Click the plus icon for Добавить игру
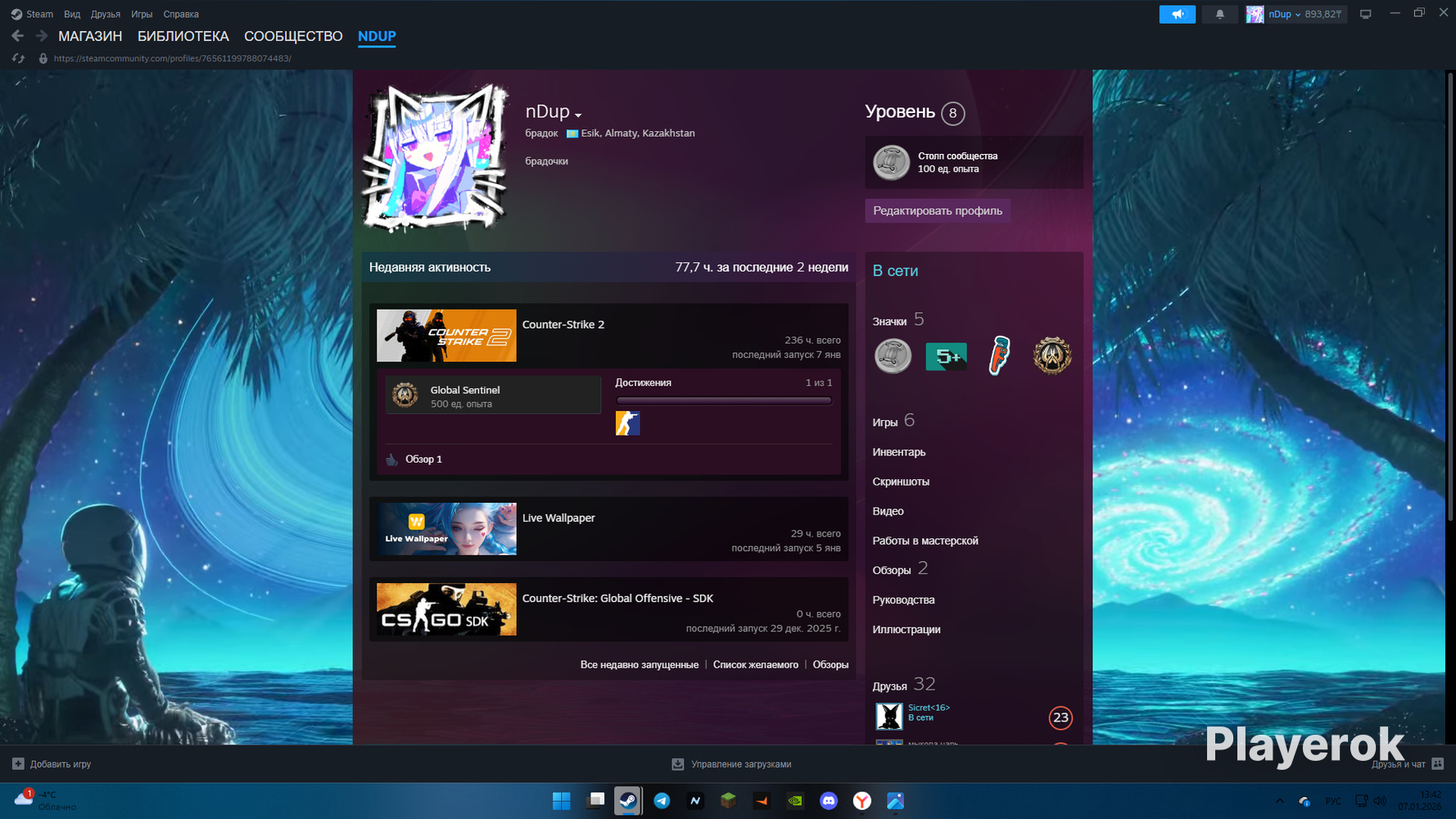Image resolution: width=1456 pixels, height=819 pixels. [18, 764]
